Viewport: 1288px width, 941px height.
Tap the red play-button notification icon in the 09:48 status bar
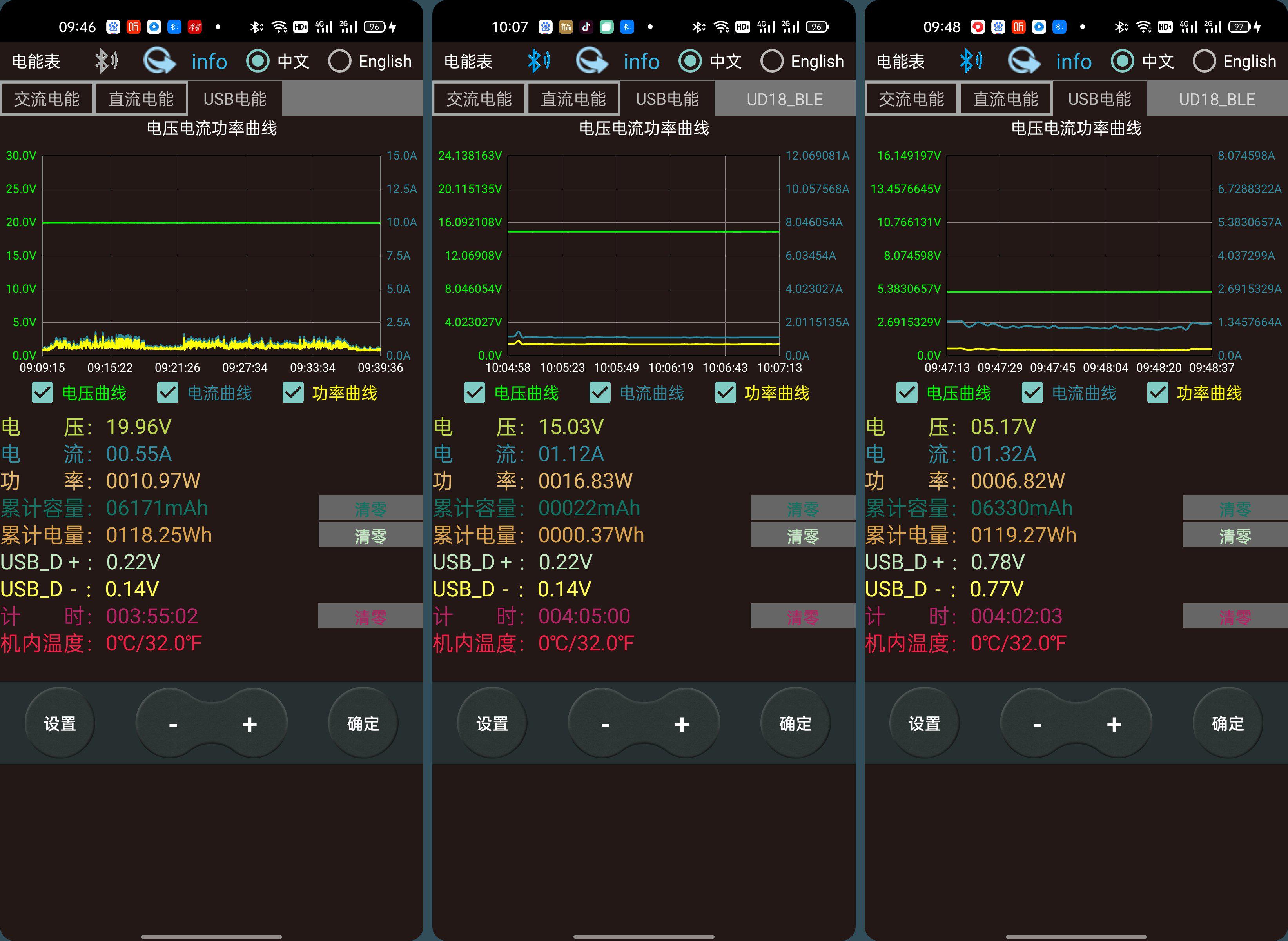point(977,27)
